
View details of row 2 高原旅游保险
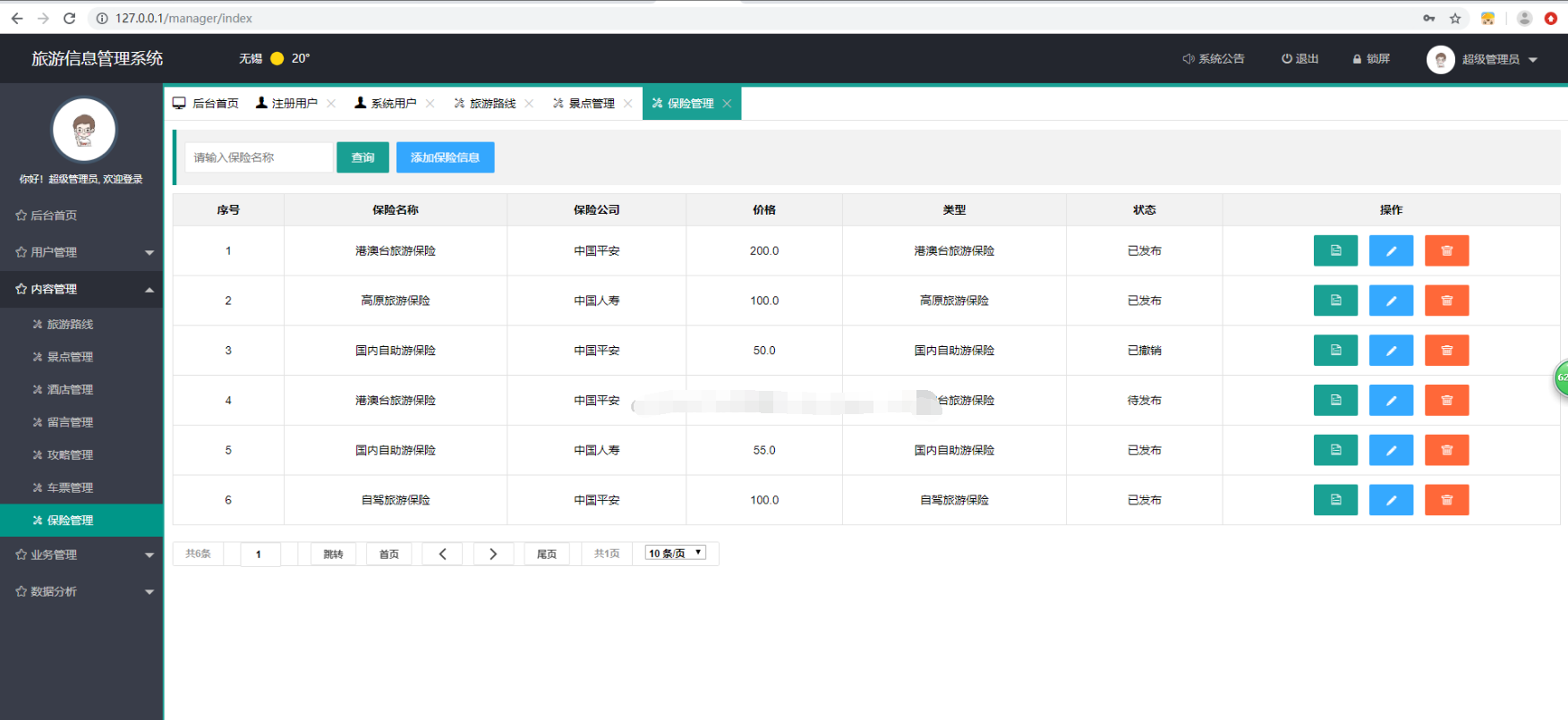pos(1335,301)
